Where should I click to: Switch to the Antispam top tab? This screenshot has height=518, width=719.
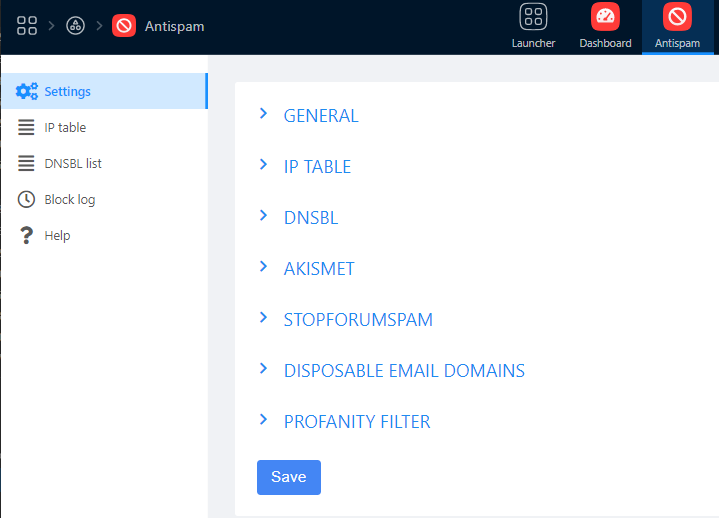pyautogui.click(x=677, y=27)
